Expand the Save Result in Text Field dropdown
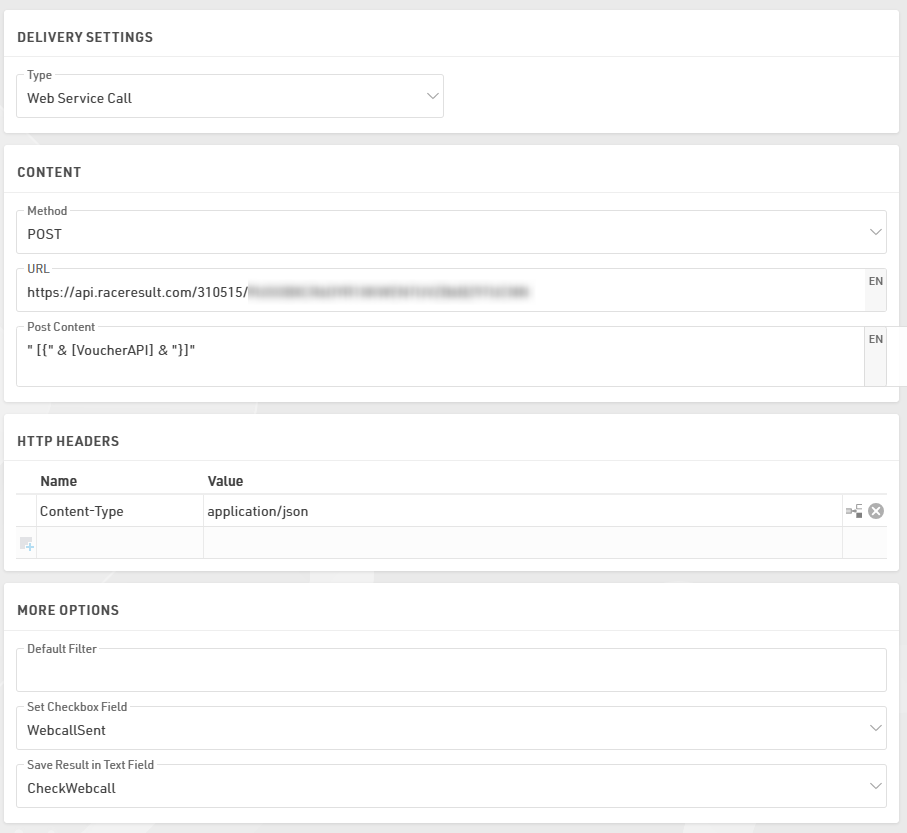907x833 pixels. [x=451, y=787]
